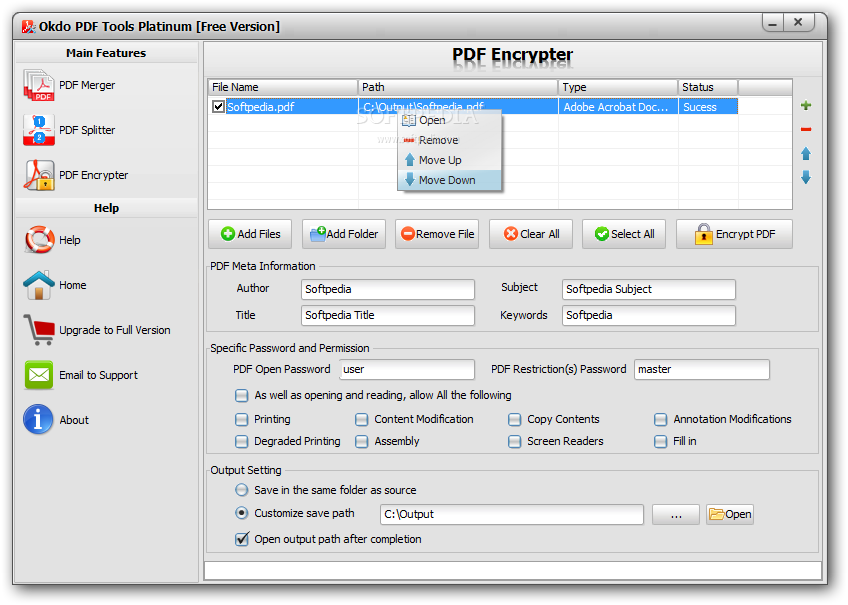The image size is (848, 605).
Task: Click the 'Email to Support' label
Action: 98,375
